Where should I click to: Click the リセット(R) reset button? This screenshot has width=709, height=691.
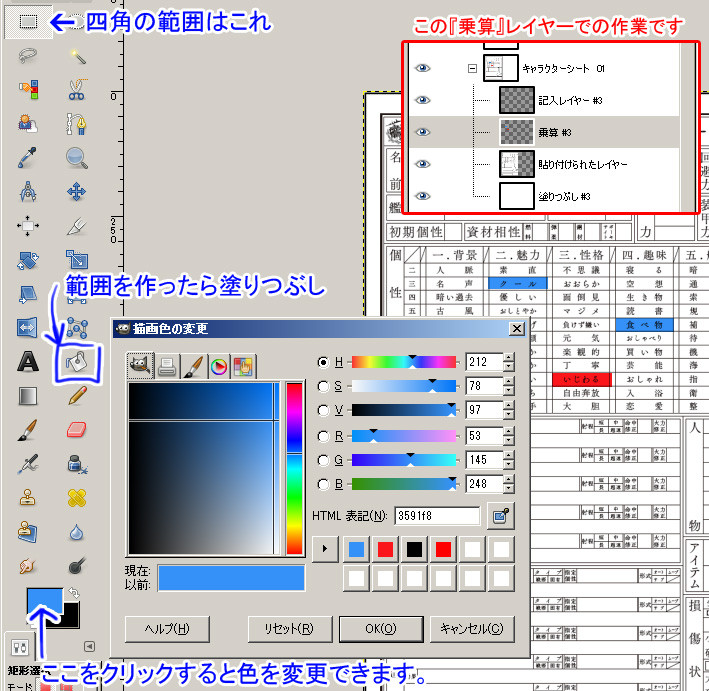289,629
